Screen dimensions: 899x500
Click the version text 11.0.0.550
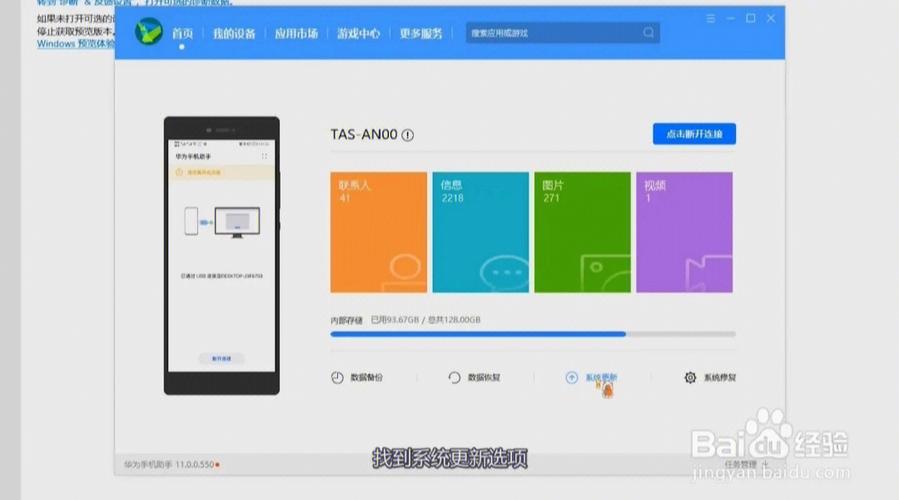click(194, 464)
